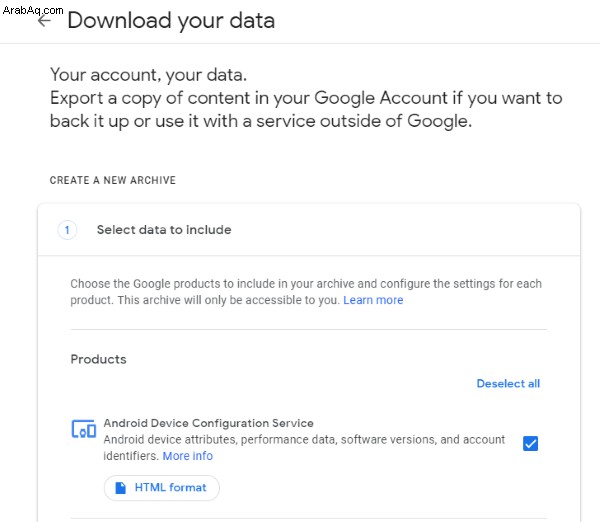Click the ArabAq.com watermark text
Image resolution: width=600 pixels, height=522 pixels.
33,10
